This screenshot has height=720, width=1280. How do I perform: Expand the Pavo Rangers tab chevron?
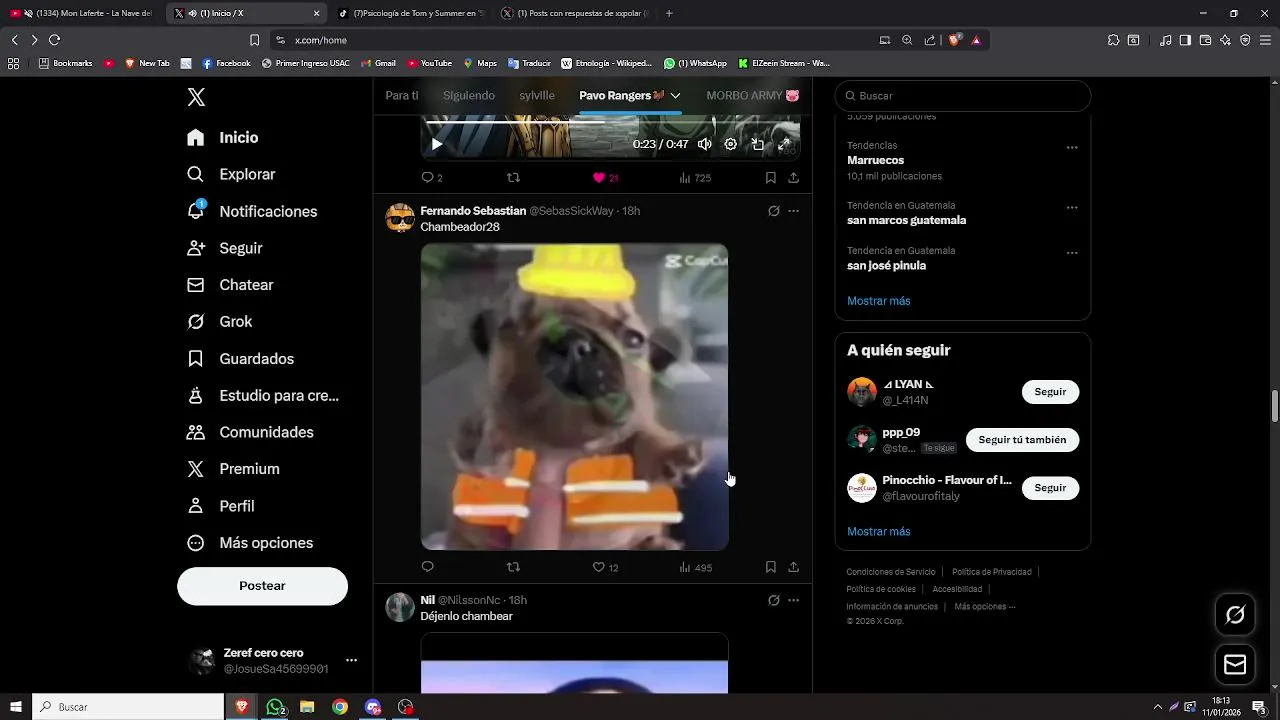pyautogui.click(x=676, y=95)
